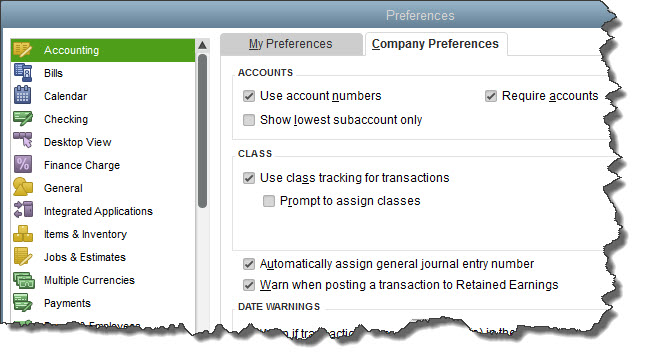Uncheck Warn when posting to Retained Earnings
This screenshot has height=363, width=646.
(249, 285)
